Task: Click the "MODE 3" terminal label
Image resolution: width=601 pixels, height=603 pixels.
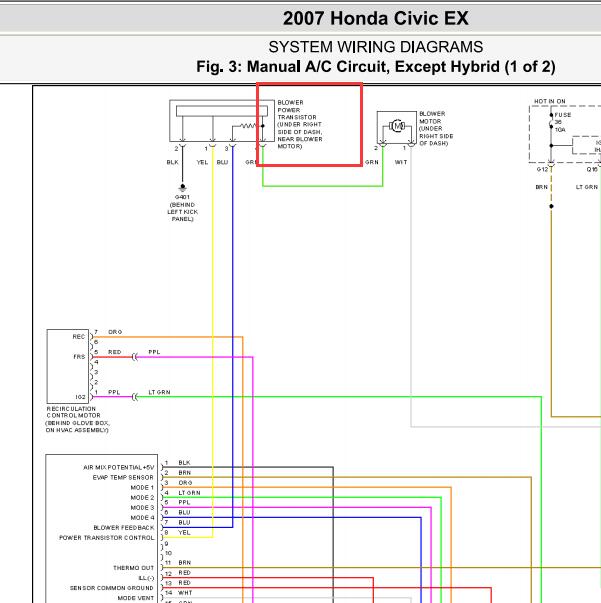Action: (142, 507)
